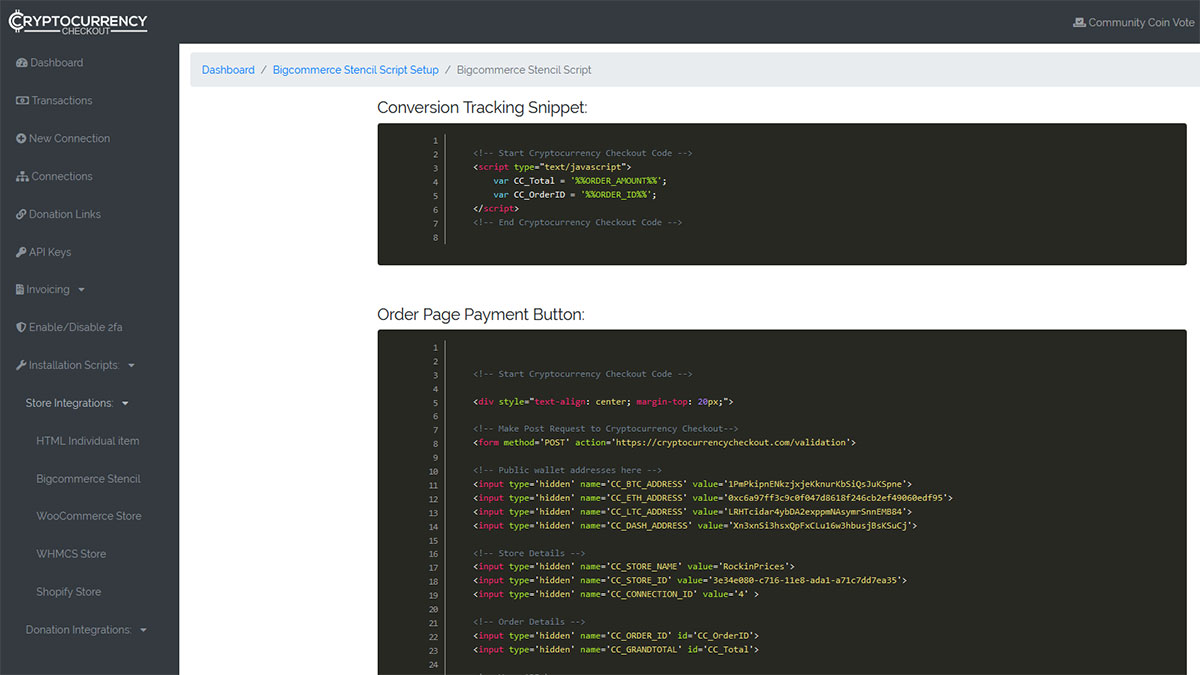
Task: Click the Order Page Payment Button heading
Action: click(x=481, y=315)
